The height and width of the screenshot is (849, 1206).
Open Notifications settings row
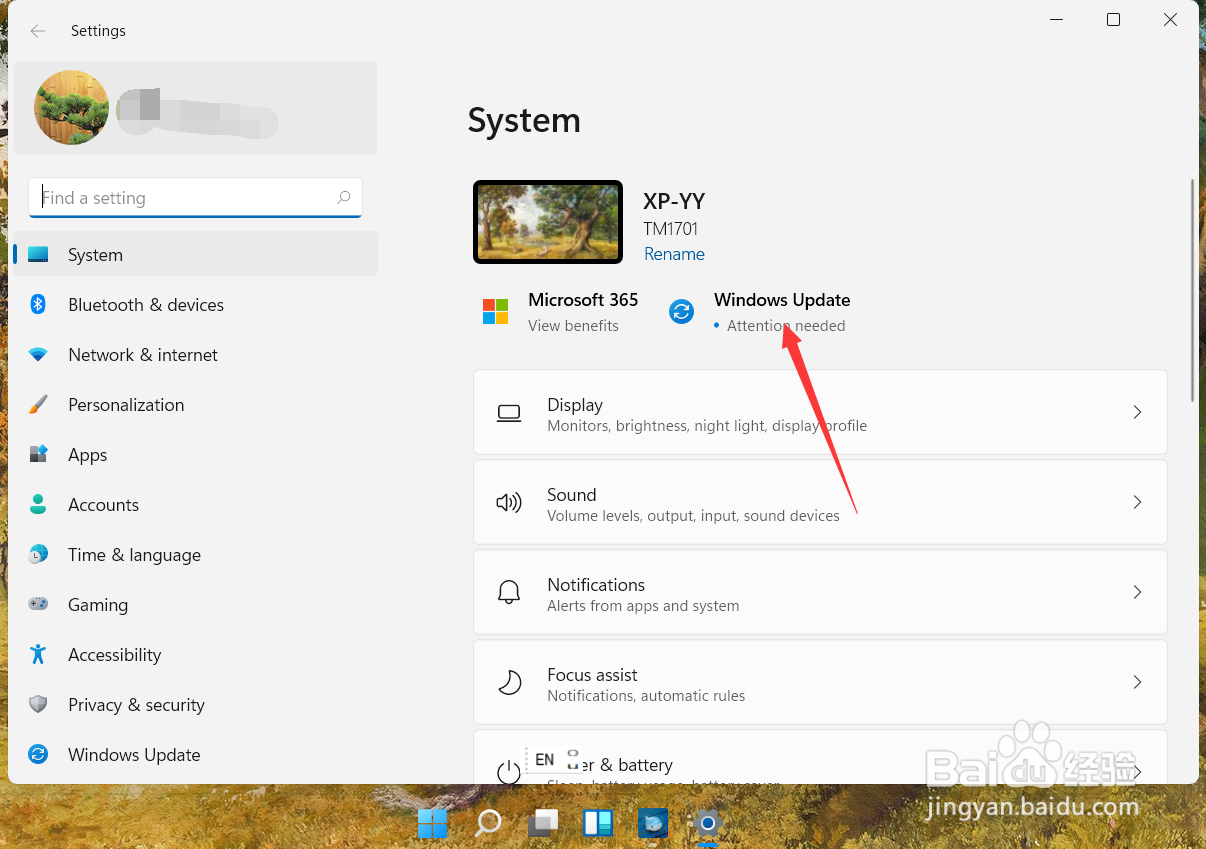coord(820,592)
